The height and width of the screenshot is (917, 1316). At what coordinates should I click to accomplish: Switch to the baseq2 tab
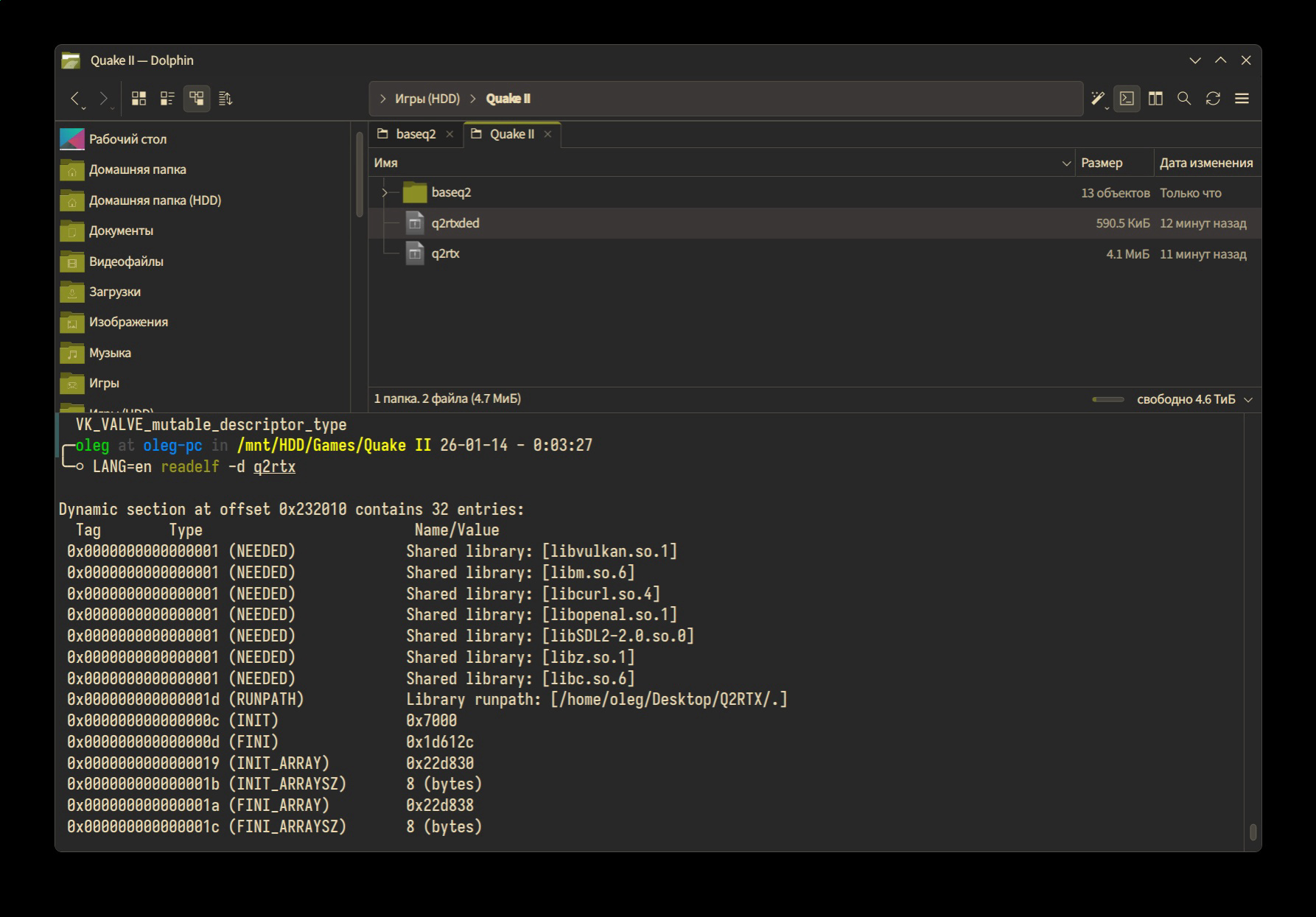coord(416,134)
